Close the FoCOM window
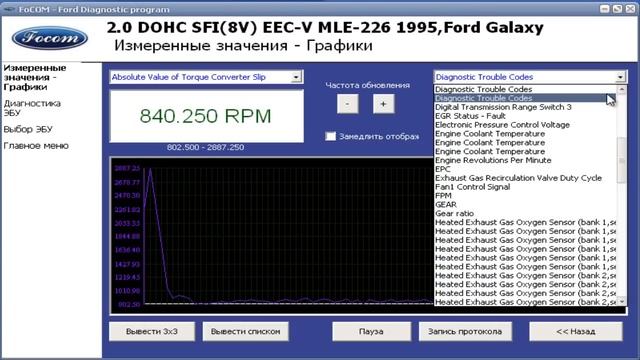The height and width of the screenshot is (360, 640). 631,9
